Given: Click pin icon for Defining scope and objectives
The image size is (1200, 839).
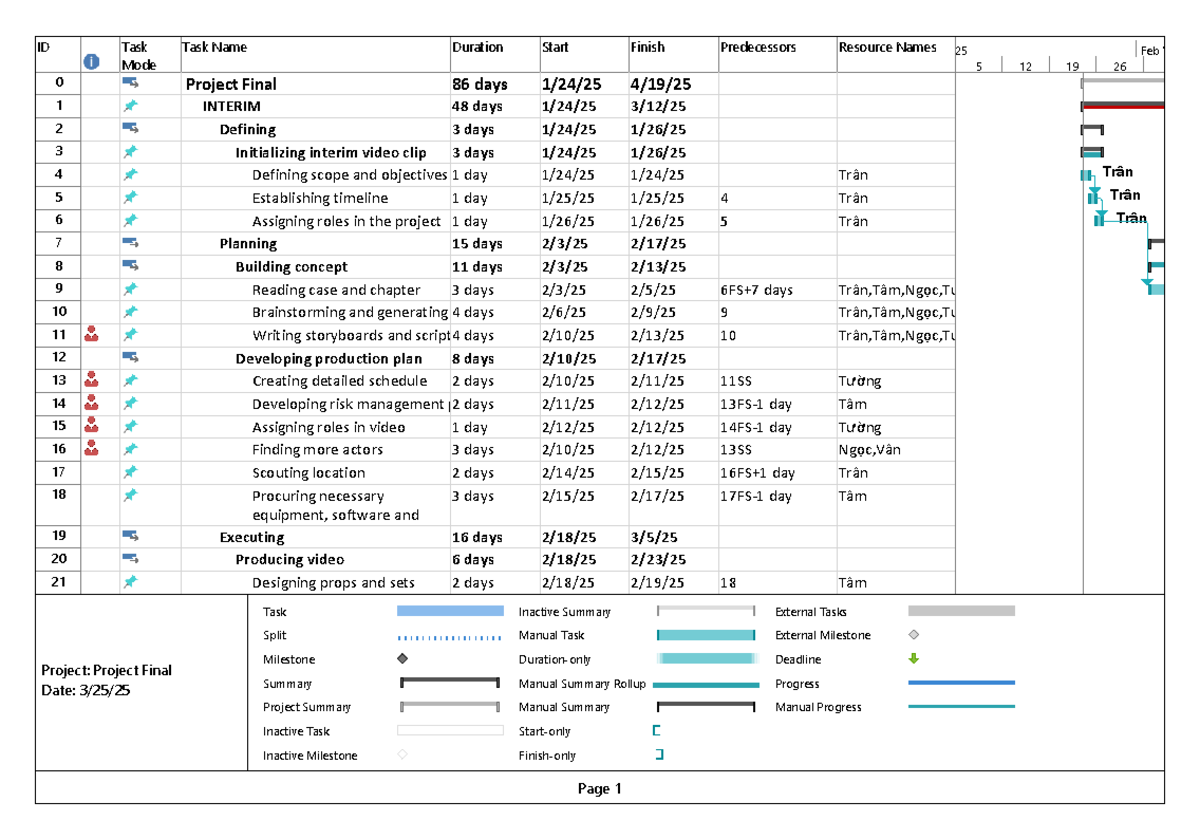Looking at the screenshot, I should coord(130,175).
